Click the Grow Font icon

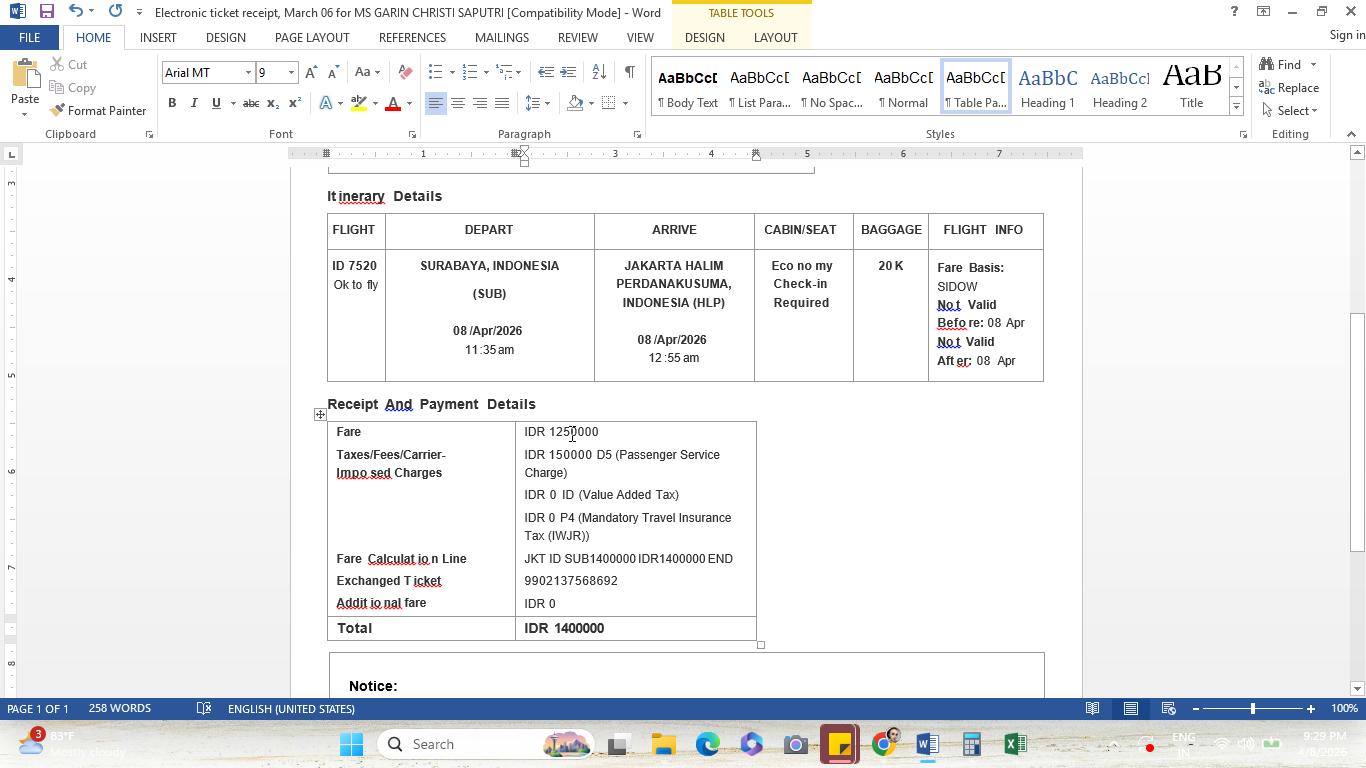(x=311, y=72)
